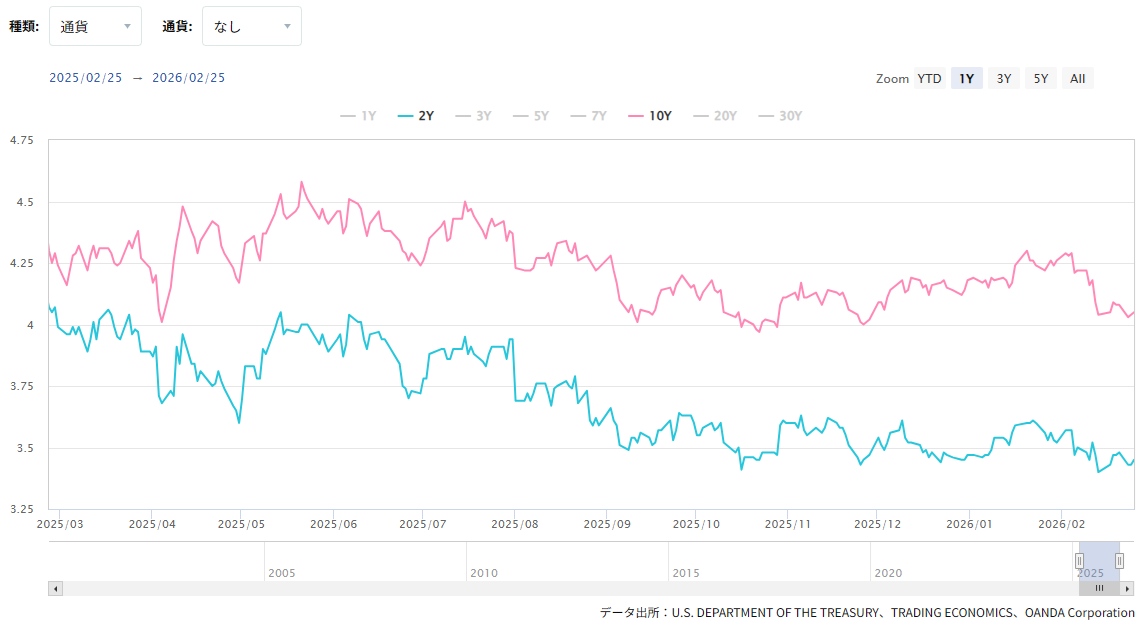Toggle the 2Y yield series in legend
The image size is (1143, 625).
[x=416, y=116]
